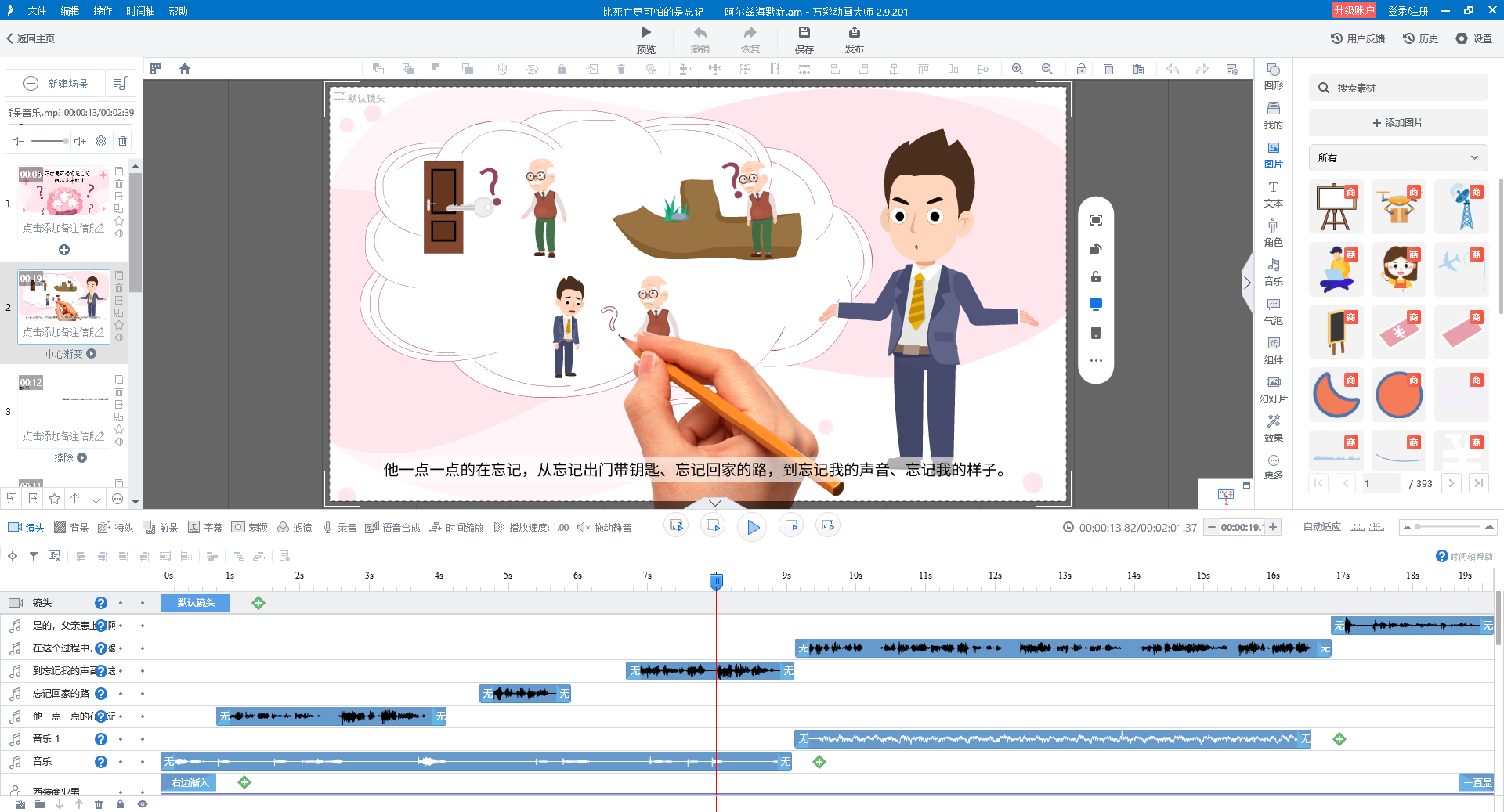
Task: Delete the background music track
Action: pos(122,141)
